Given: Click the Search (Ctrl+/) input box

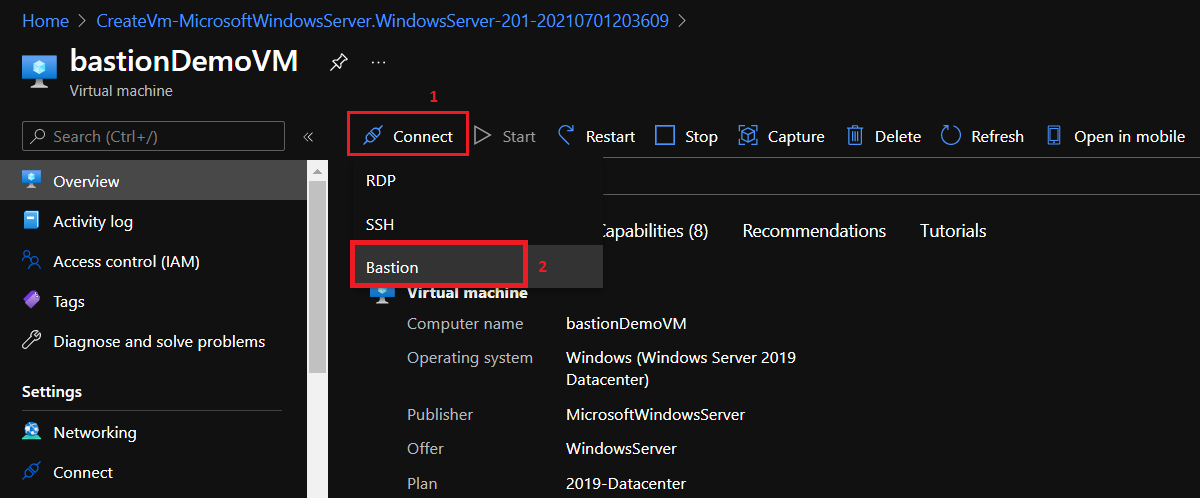Looking at the screenshot, I should 153,137.
